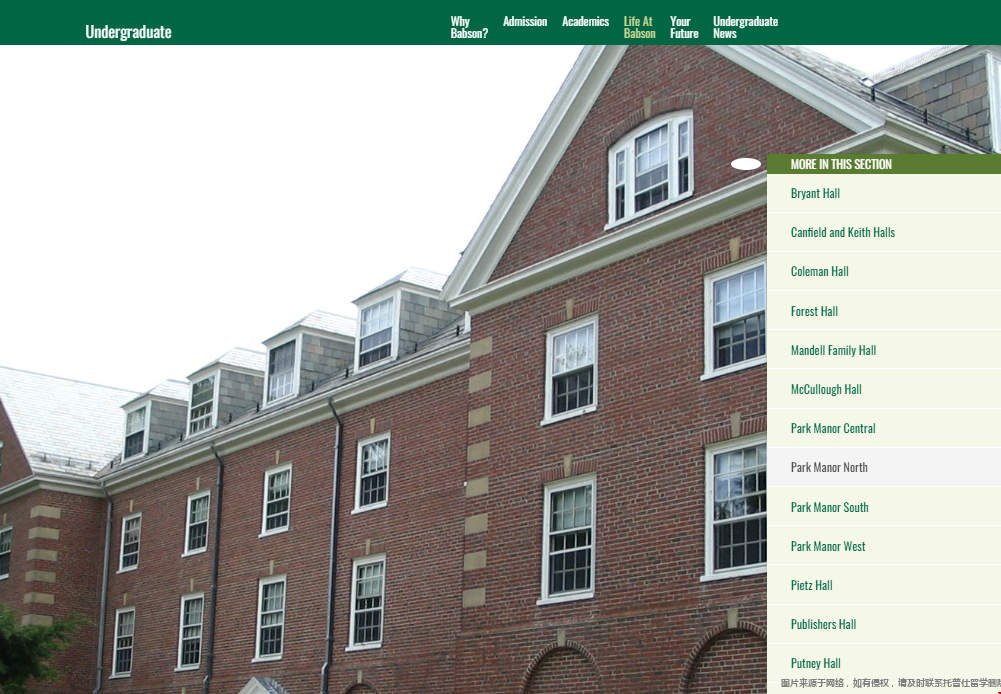Collapse the More In This Section header
Image resolution: width=1001 pixels, height=694 pixels.
pos(840,164)
